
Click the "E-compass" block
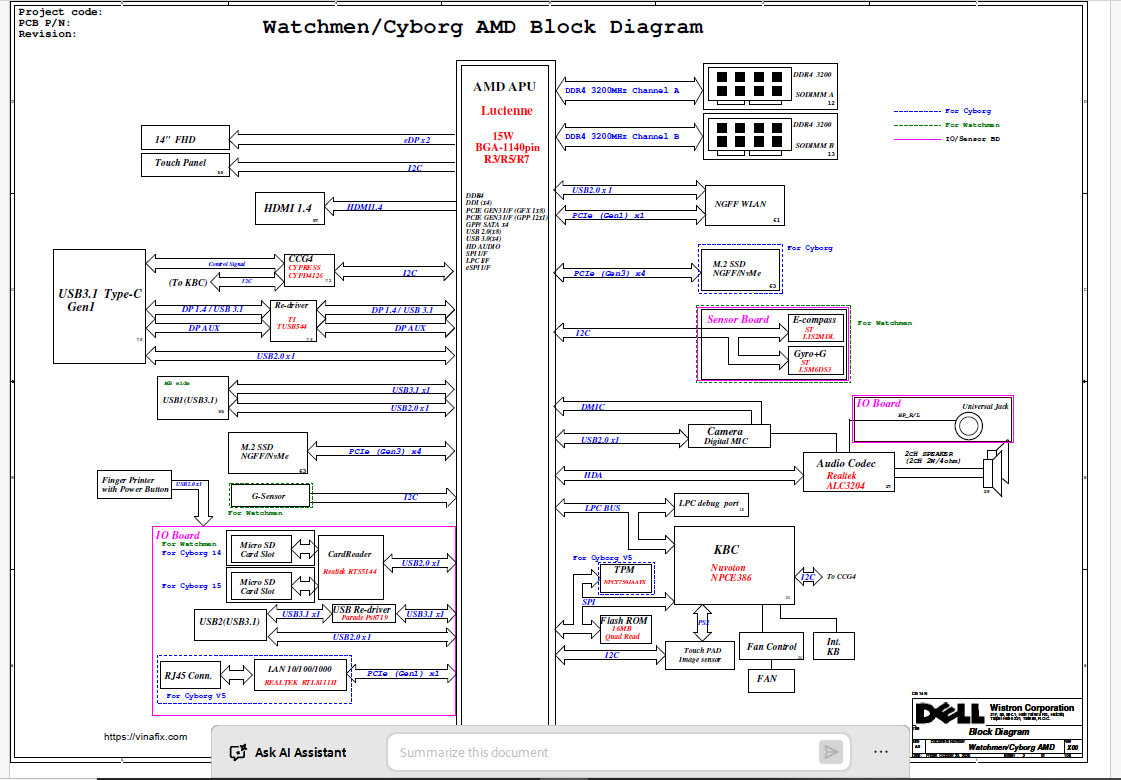click(815, 327)
